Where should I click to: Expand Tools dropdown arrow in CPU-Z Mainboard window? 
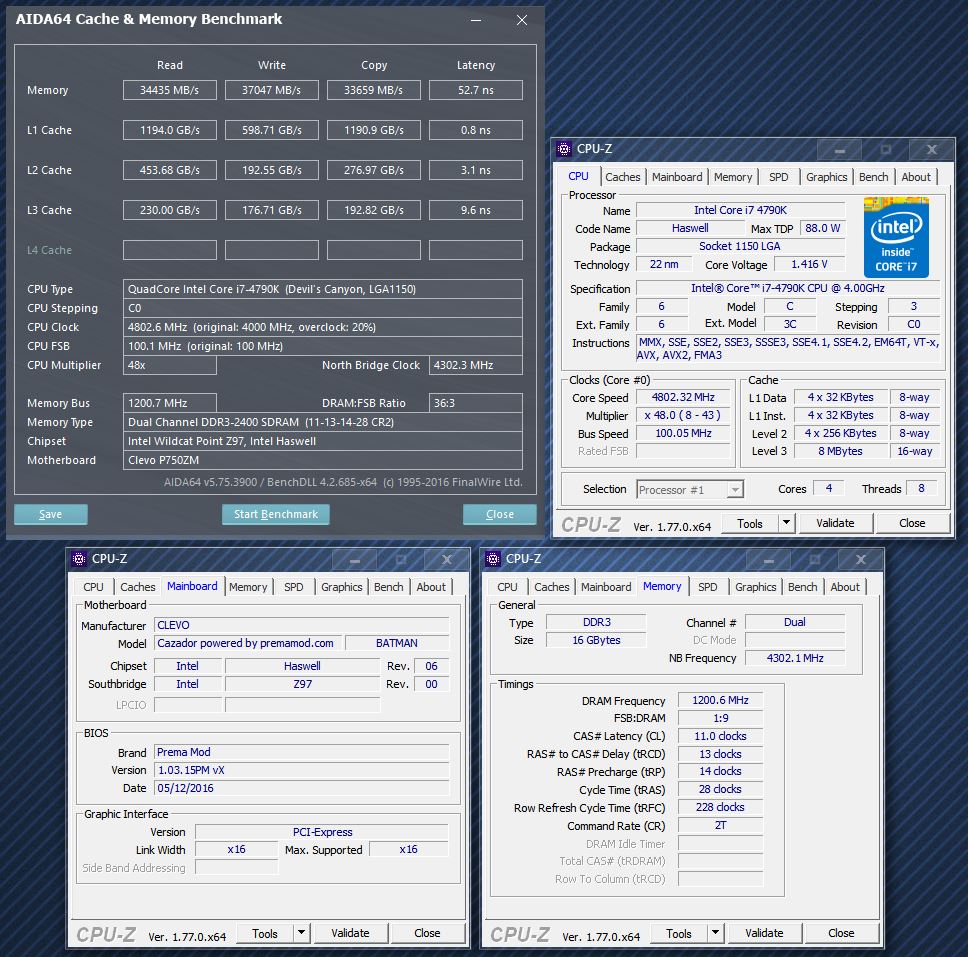[301, 933]
